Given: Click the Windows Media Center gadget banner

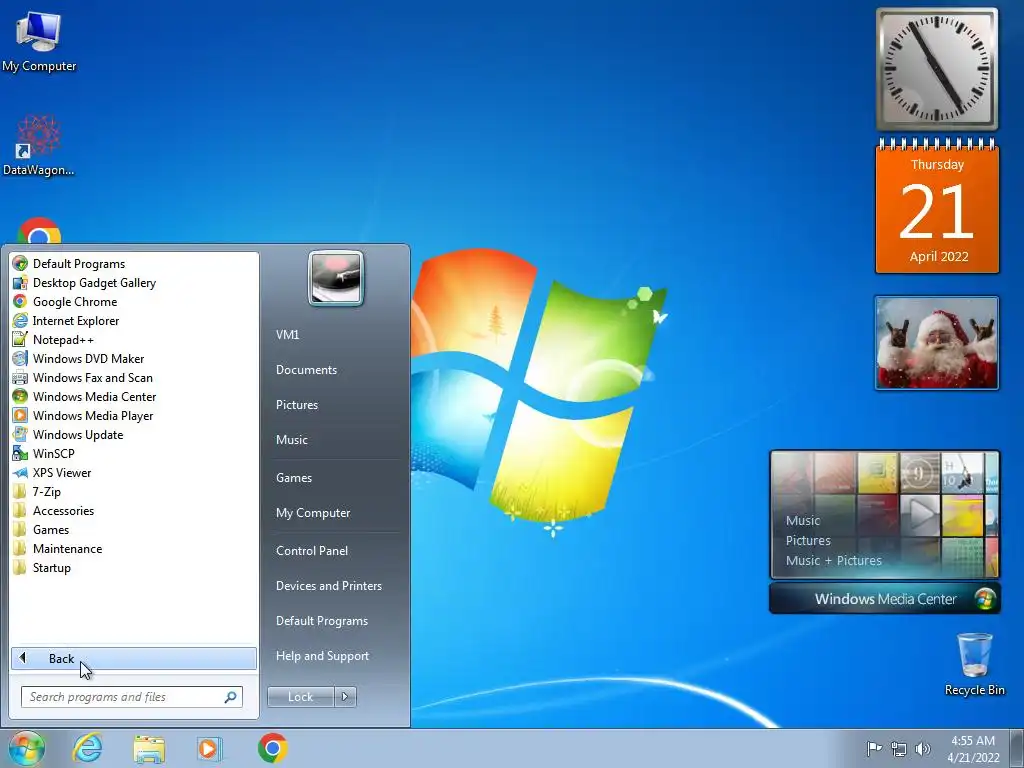Looking at the screenshot, I should (885, 599).
